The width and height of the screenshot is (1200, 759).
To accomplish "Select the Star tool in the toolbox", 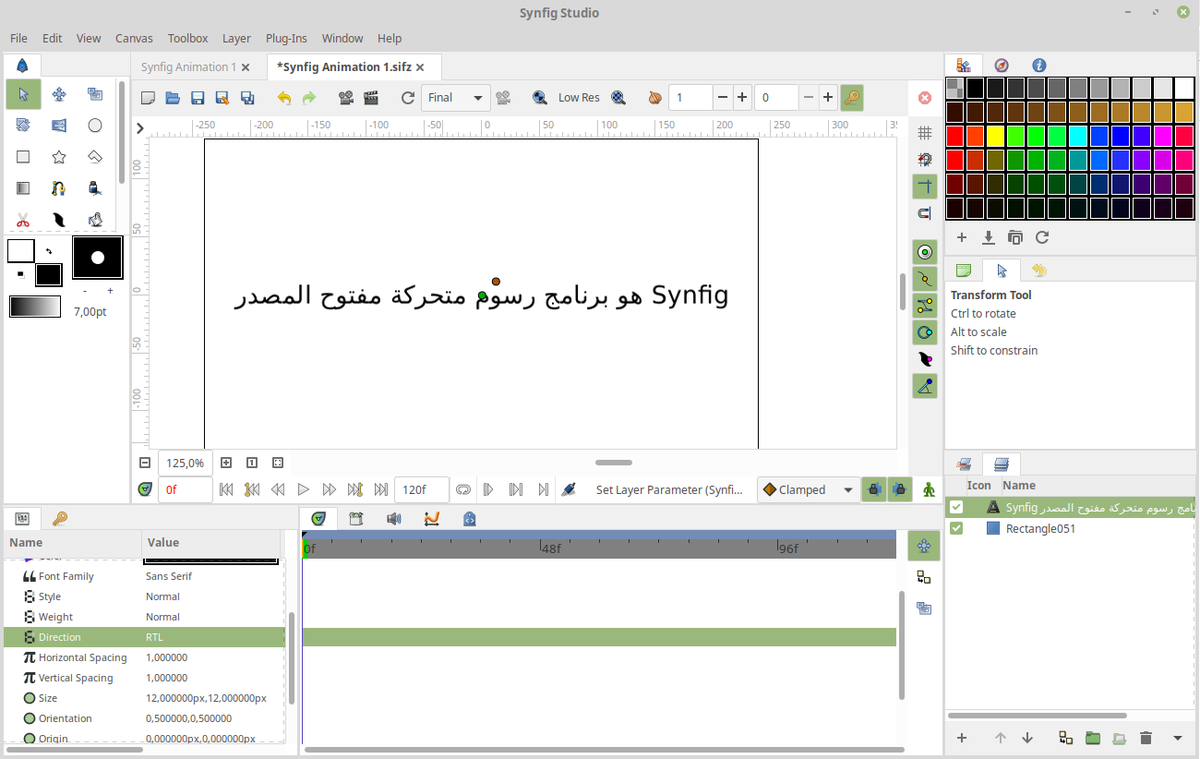I will coord(58,156).
